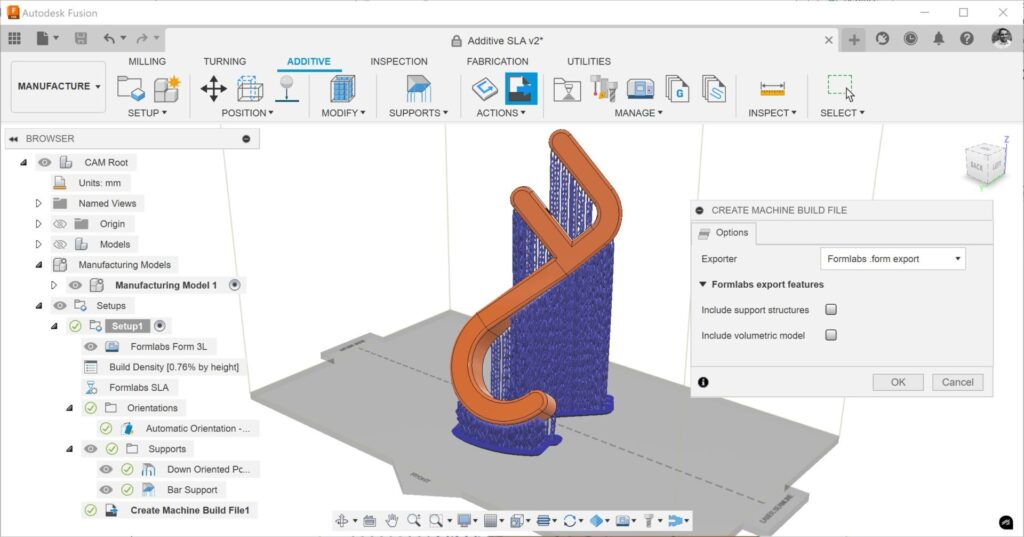
Task: Open the File menu icon
Action: click(42, 39)
